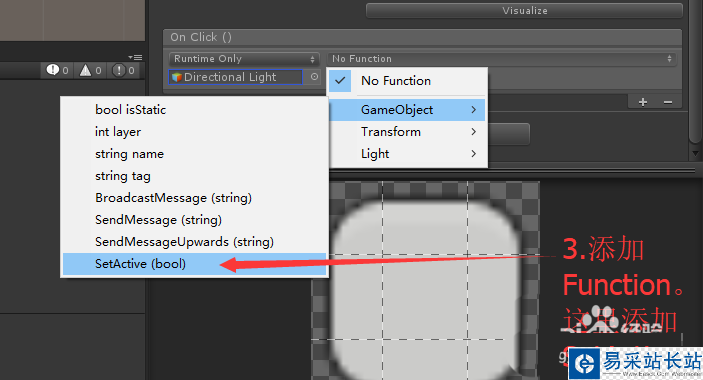
Task: Open the console panel options menu icon
Action: click(135, 57)
